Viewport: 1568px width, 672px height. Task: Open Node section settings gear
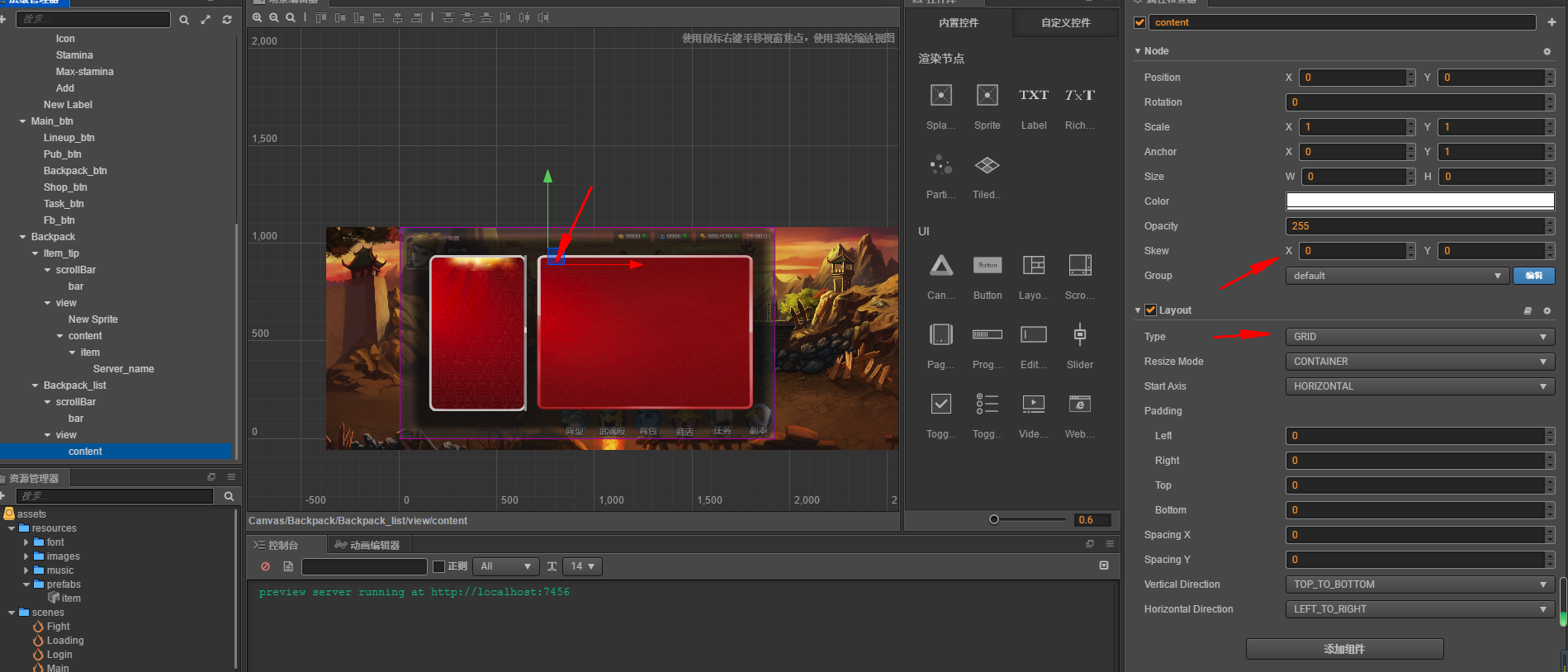[x=1547, y=51]
